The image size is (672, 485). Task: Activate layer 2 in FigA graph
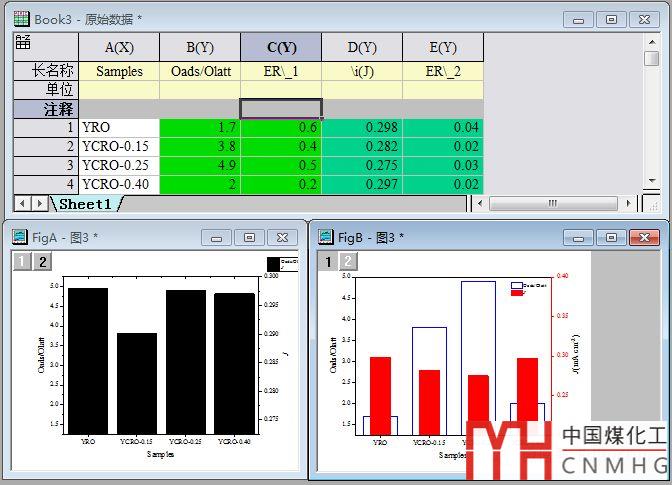41,262
